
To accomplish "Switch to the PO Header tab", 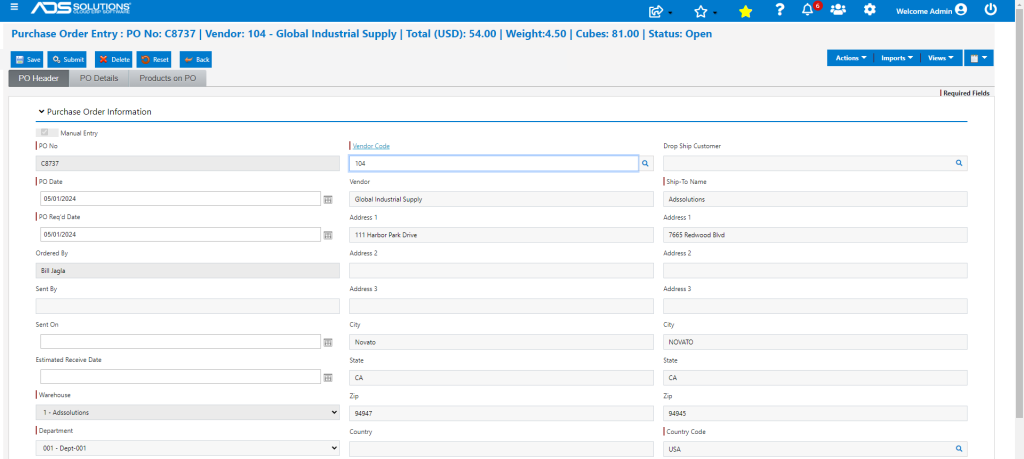I will point(39,78).
